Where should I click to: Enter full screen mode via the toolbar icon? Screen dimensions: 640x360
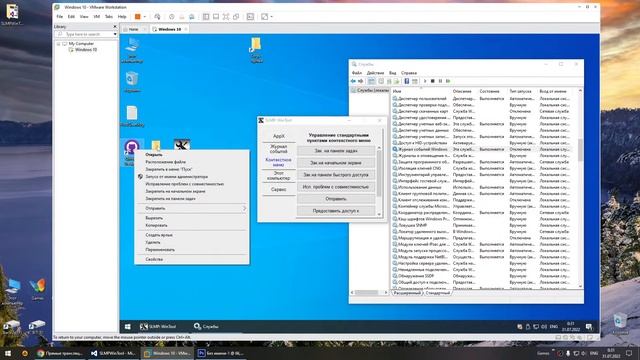[x=226, y=17]
